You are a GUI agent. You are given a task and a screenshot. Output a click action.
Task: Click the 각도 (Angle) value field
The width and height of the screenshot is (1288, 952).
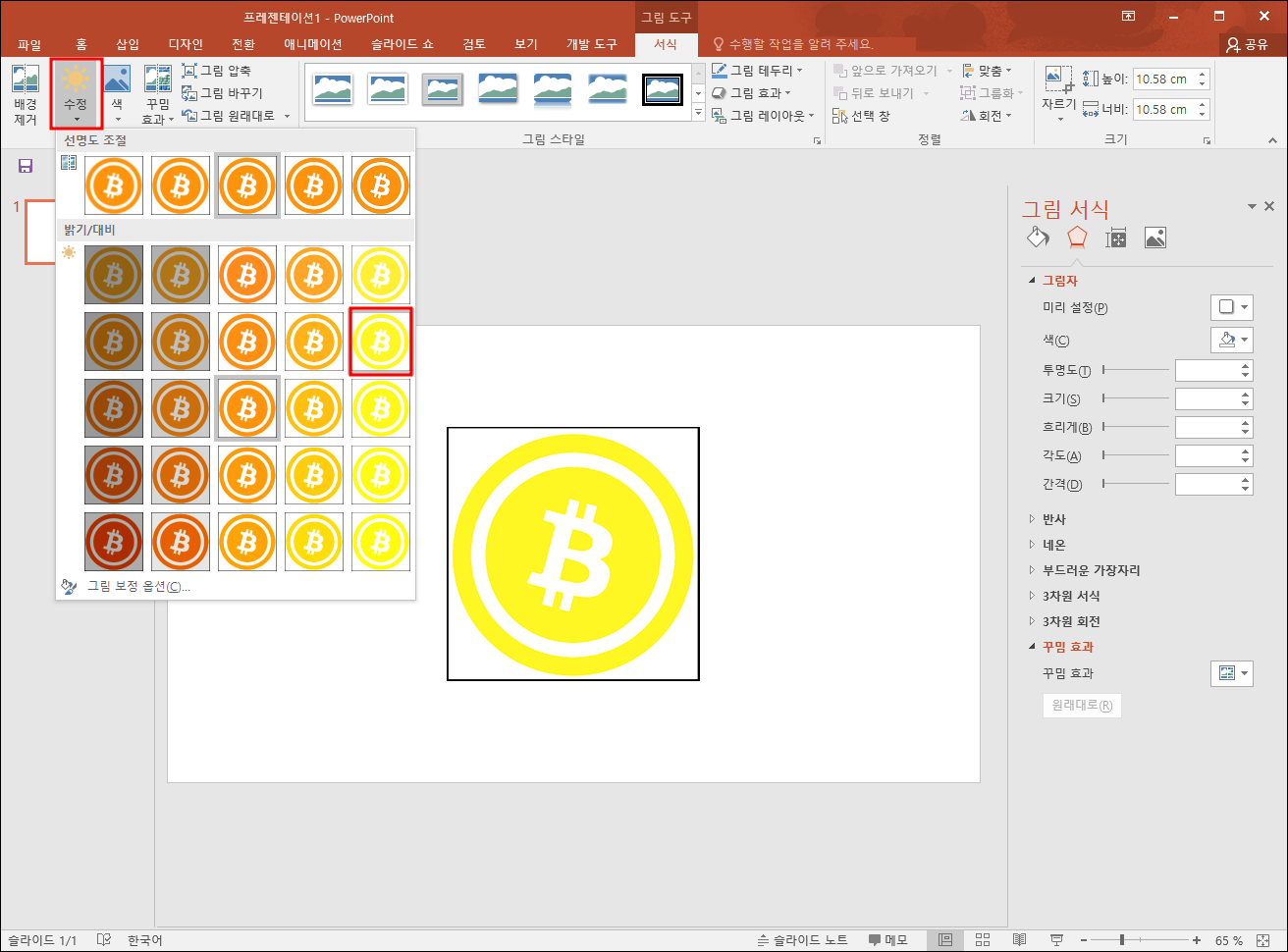1207,455
